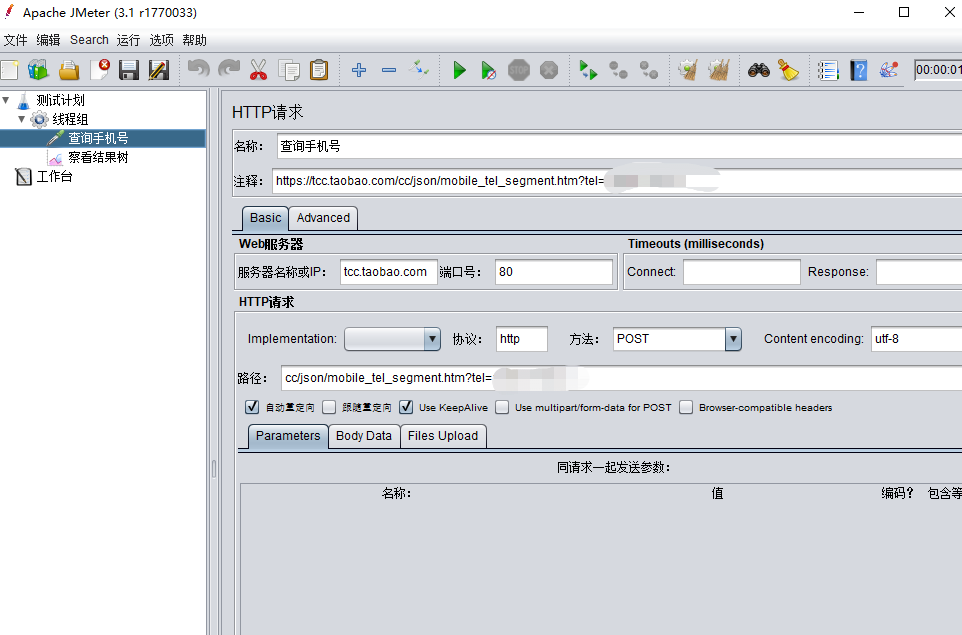
Task: Select 察看结果树 listener in tree
Action: [98, 157]
